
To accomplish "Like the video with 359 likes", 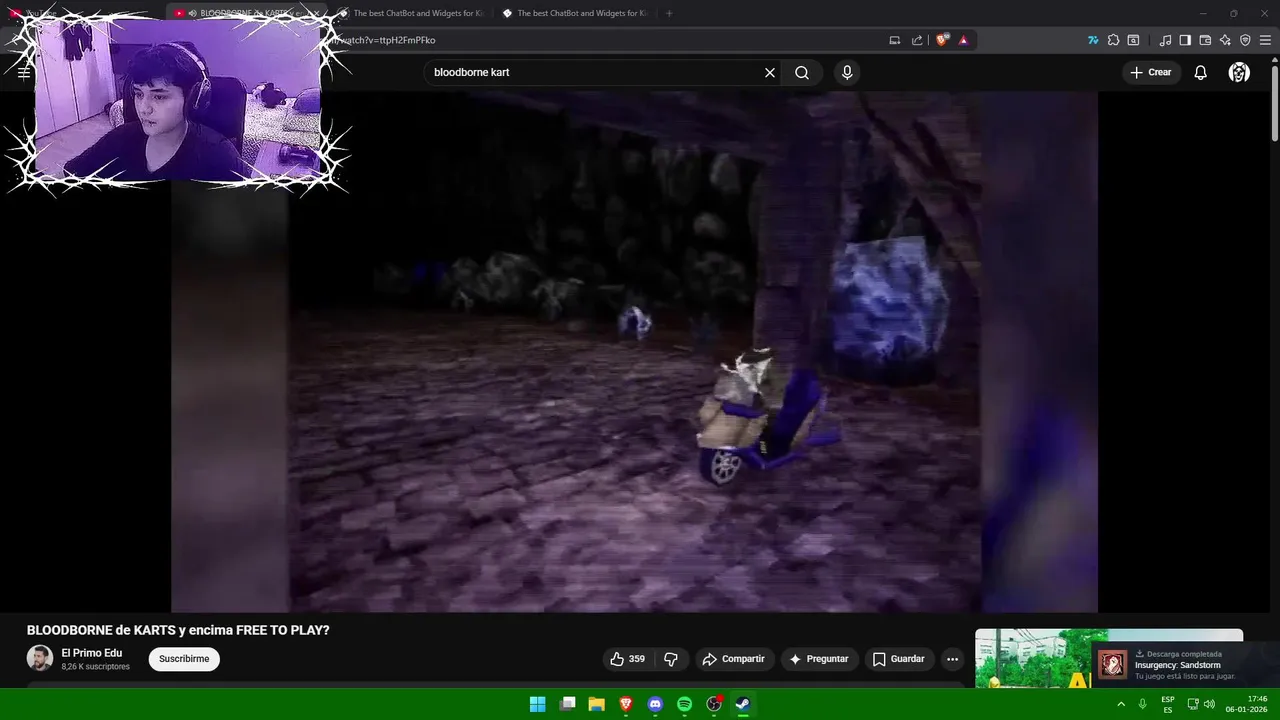I will [x=627, y=659].
